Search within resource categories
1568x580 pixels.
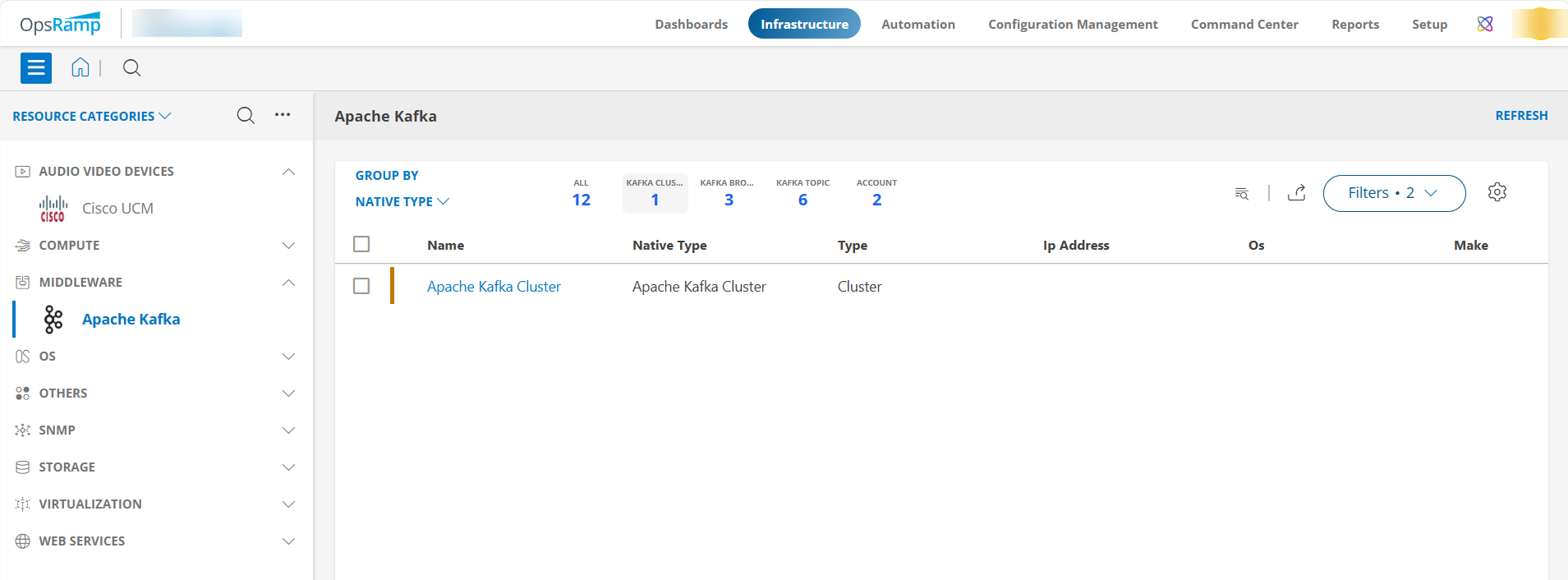246,116
